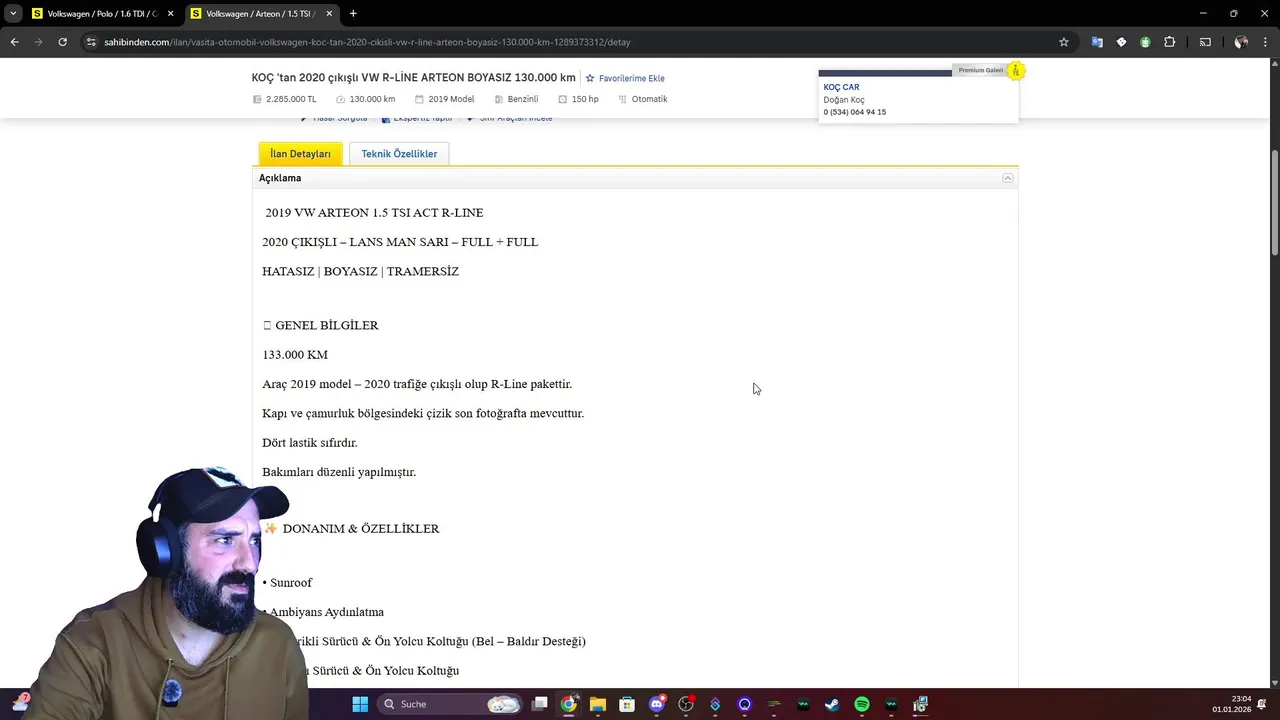Image resolution: width=1280 pixels, height=720 pixels.
Task: Close the Volkswagen / Polo tab
Action: (170, 14)
